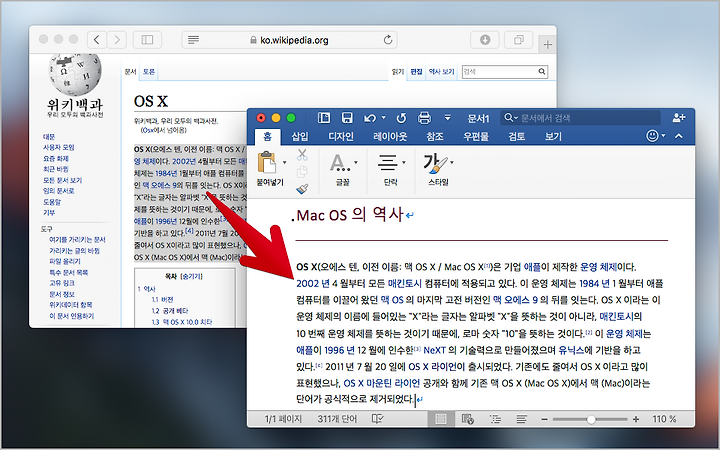Screen dimensions: 720x450
Task: Click the Word sidebar/navigation pane icon
Action: 324,118
